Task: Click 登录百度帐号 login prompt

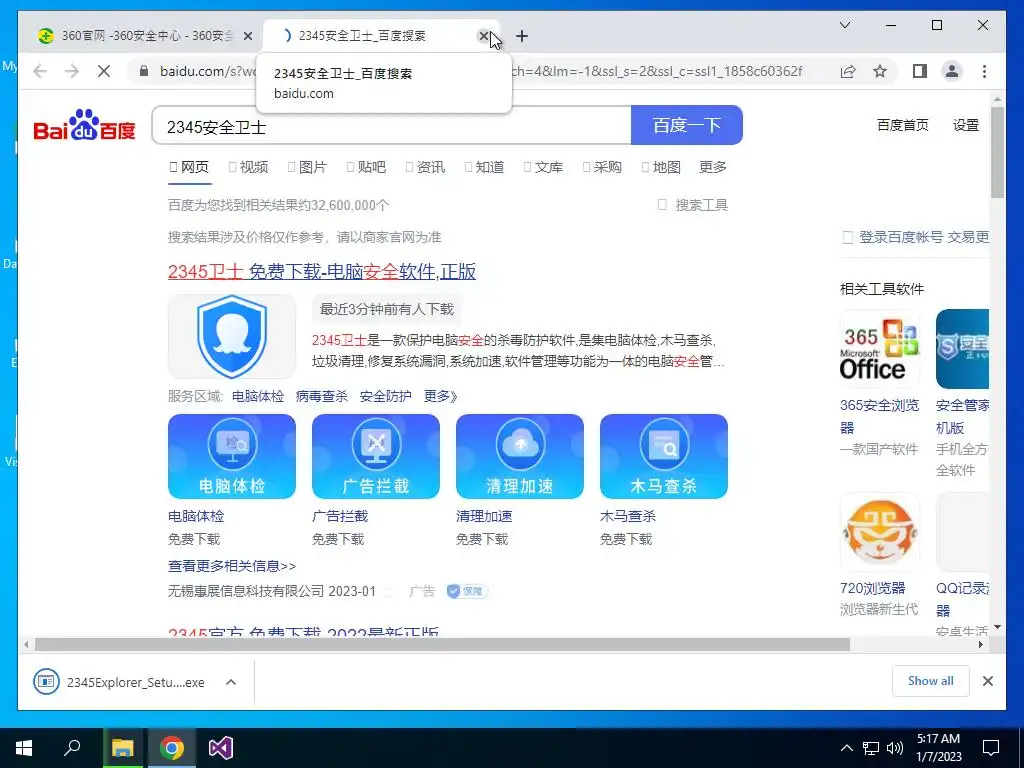Action: pos(901,237)
